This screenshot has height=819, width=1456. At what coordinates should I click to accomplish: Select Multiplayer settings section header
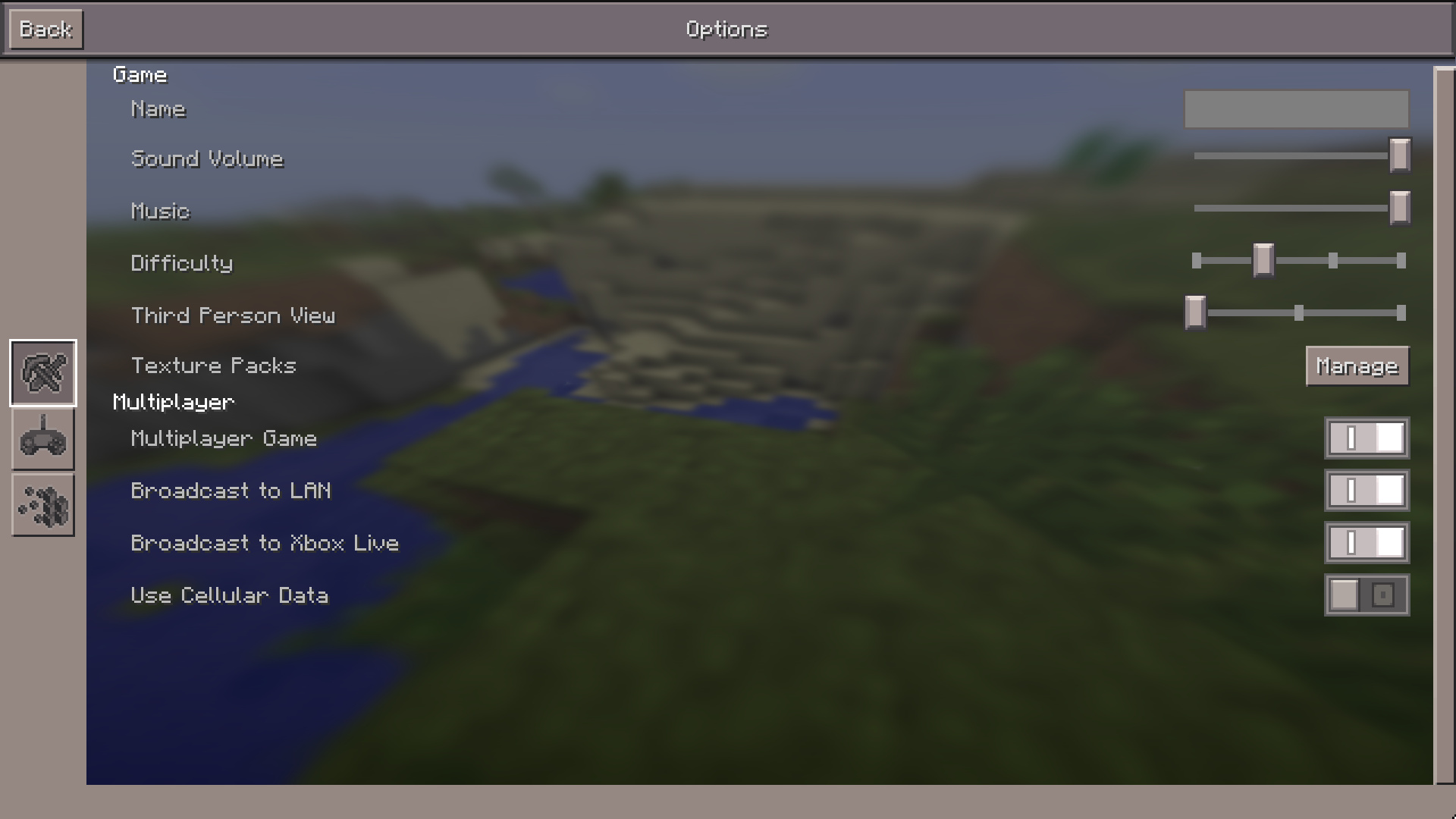pos(173,401)
